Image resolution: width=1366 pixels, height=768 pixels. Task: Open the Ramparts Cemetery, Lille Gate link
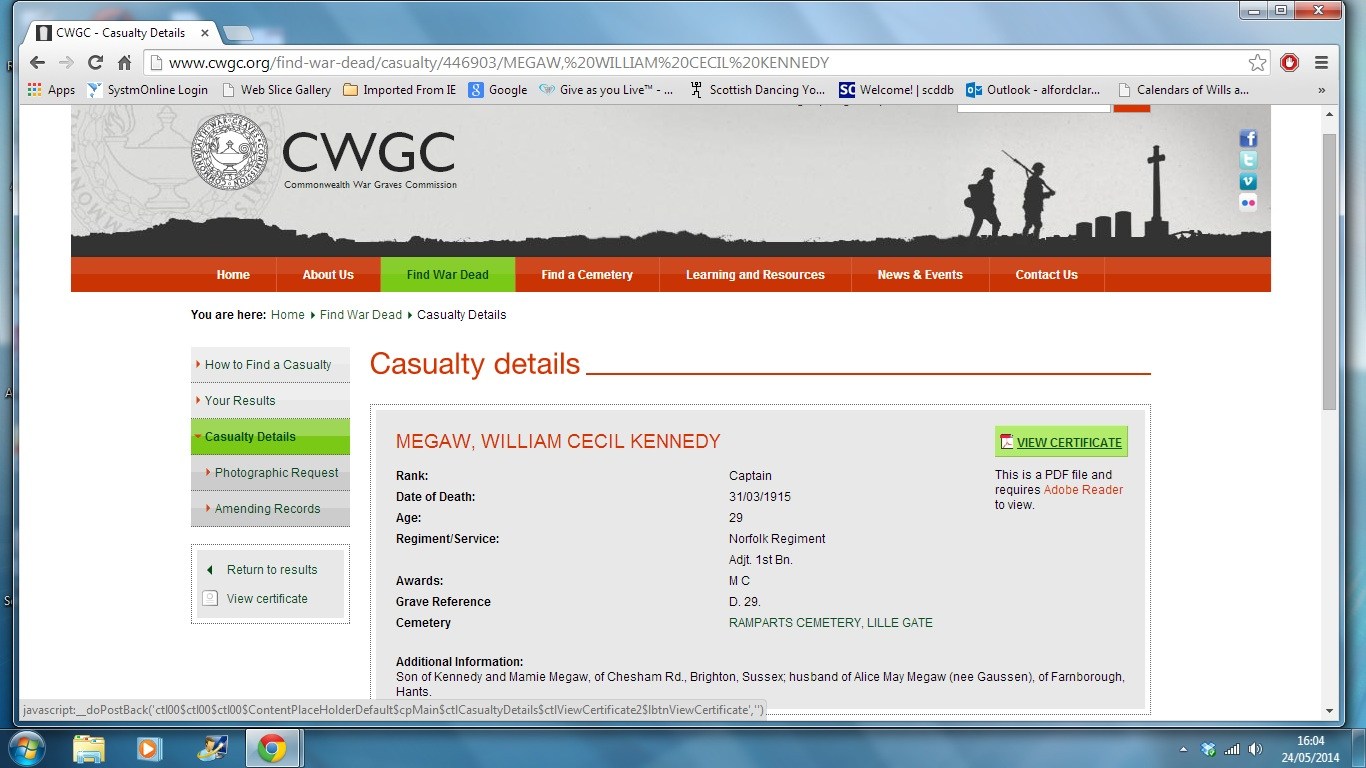point(830,623)
